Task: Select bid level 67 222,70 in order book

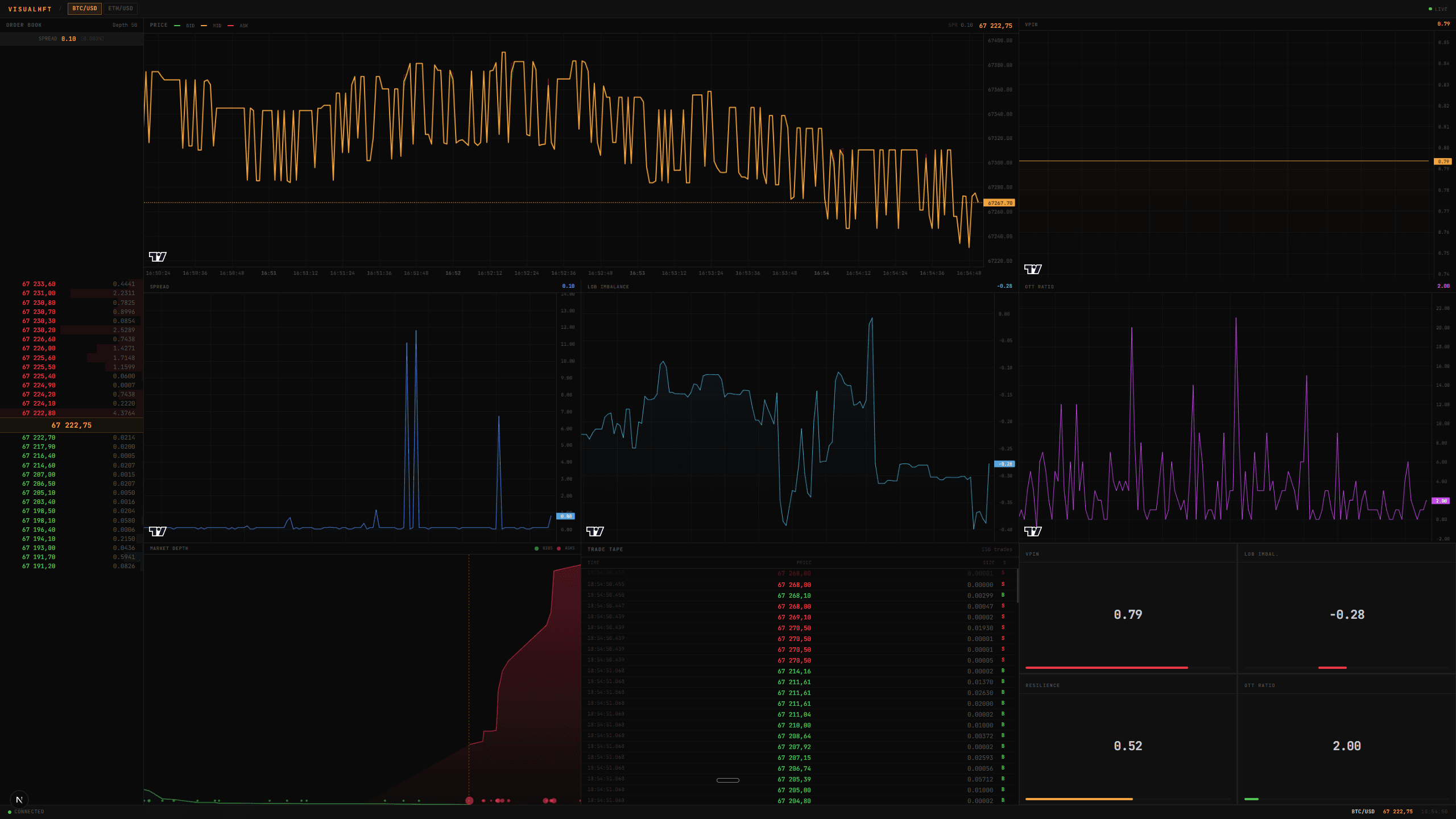Action: click(72, 437)
